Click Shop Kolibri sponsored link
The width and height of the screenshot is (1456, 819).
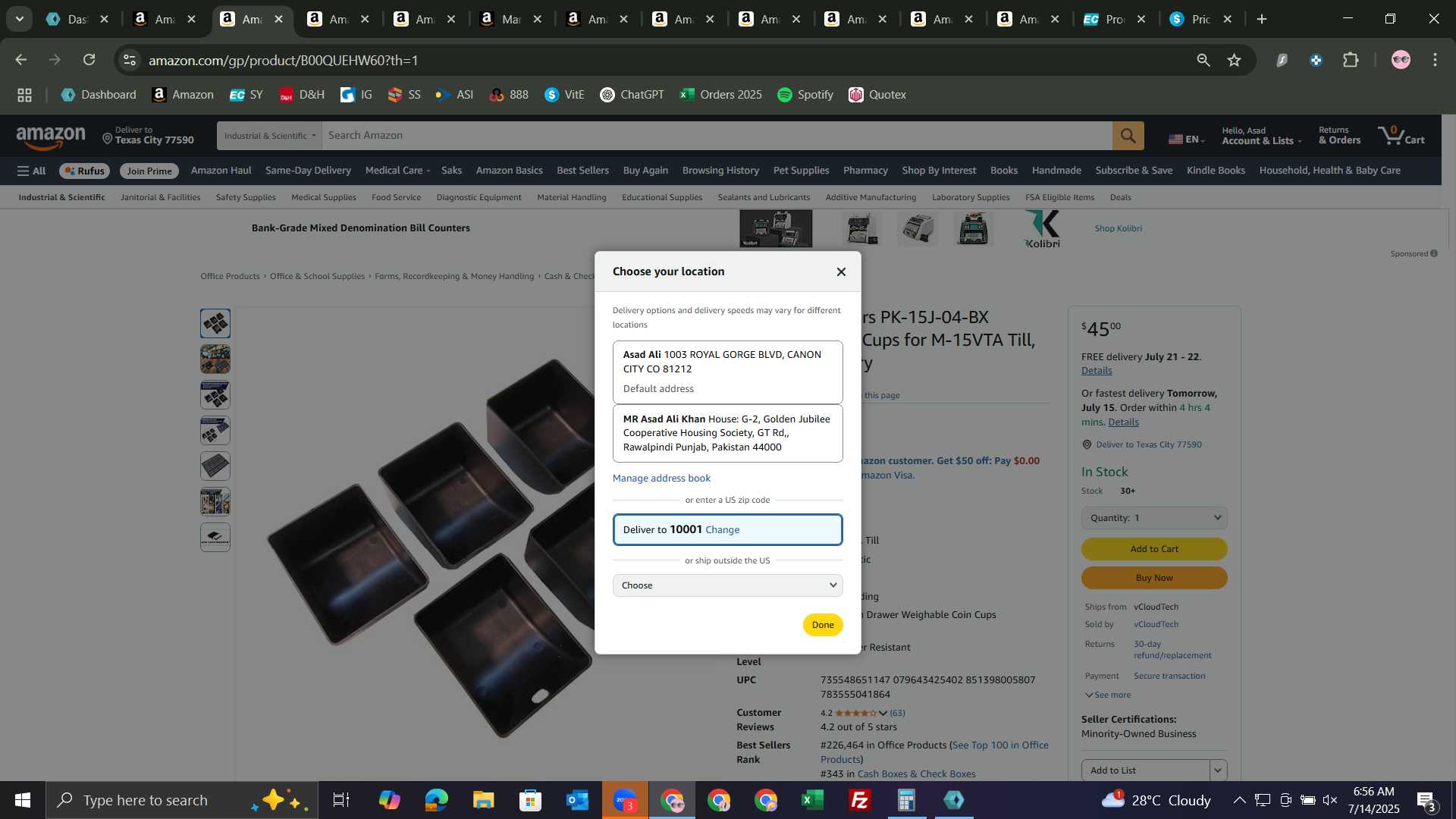tap(1118, 228)
